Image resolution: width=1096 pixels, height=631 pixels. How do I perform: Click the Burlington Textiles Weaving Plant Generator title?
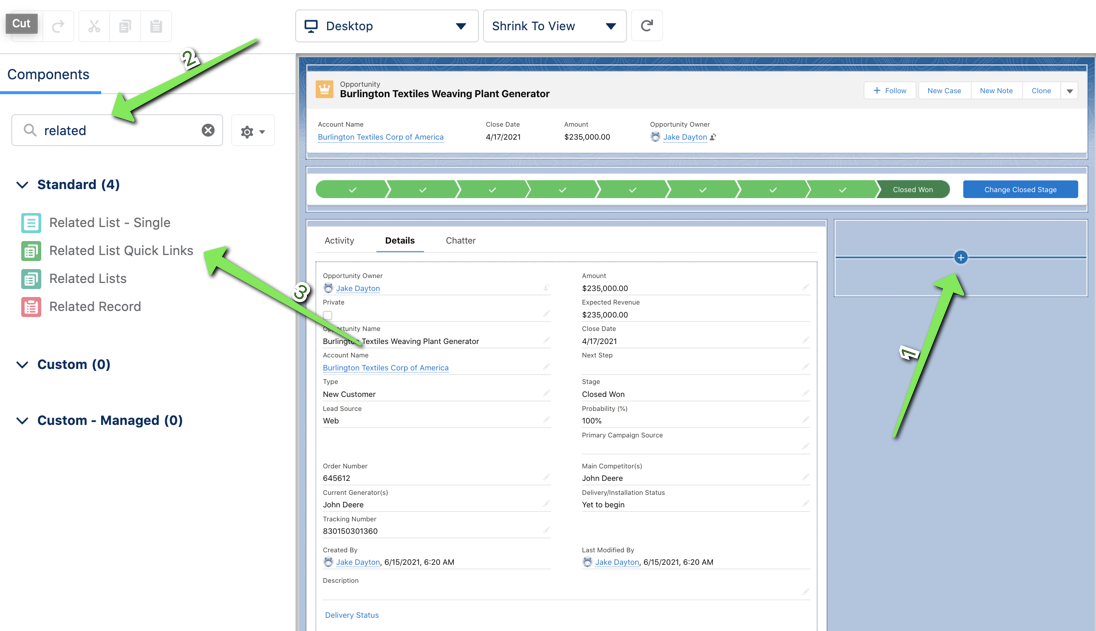point(445,94)
